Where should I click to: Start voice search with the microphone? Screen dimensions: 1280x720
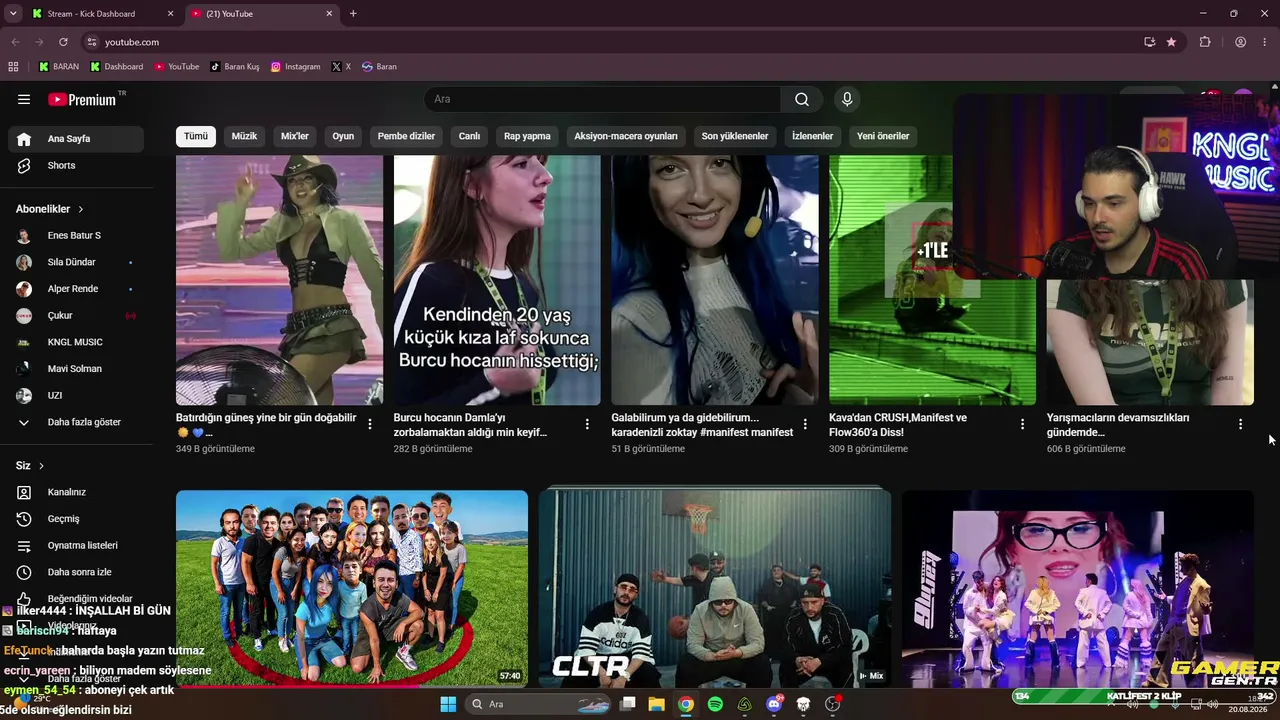coord(847,99)
